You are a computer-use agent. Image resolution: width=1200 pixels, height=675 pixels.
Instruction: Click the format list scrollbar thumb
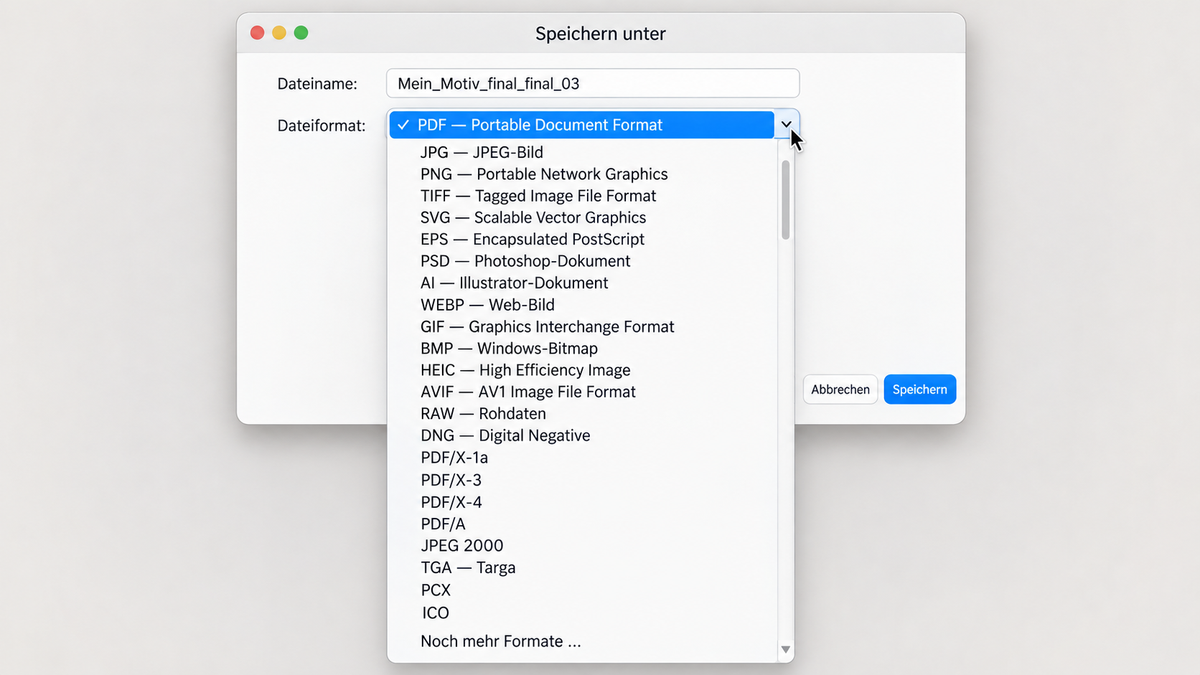[x=786, y=200]
